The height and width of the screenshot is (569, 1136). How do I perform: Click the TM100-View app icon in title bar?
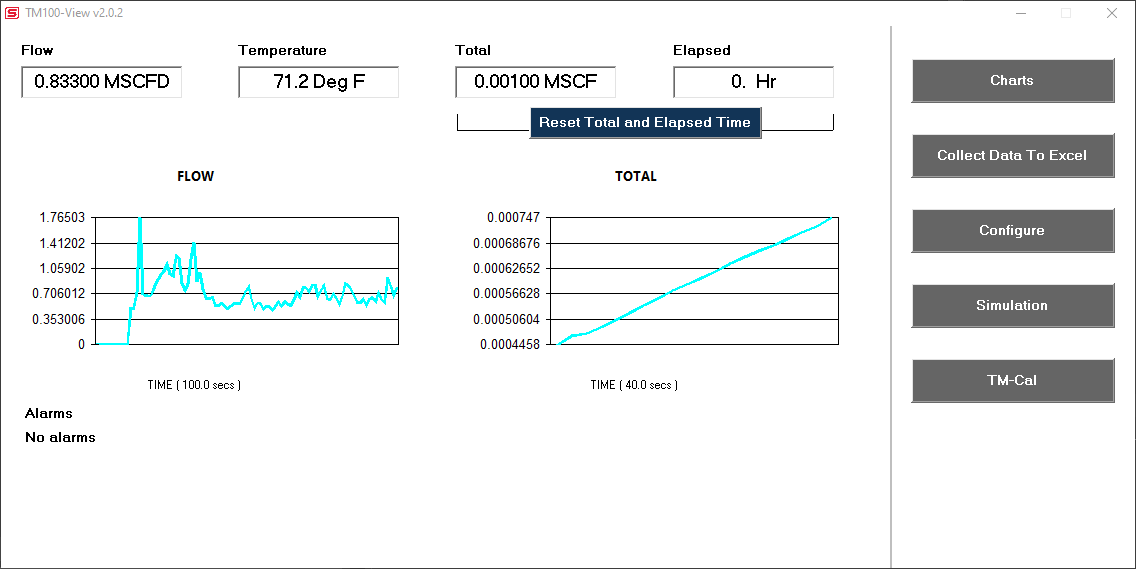(12, 13)
